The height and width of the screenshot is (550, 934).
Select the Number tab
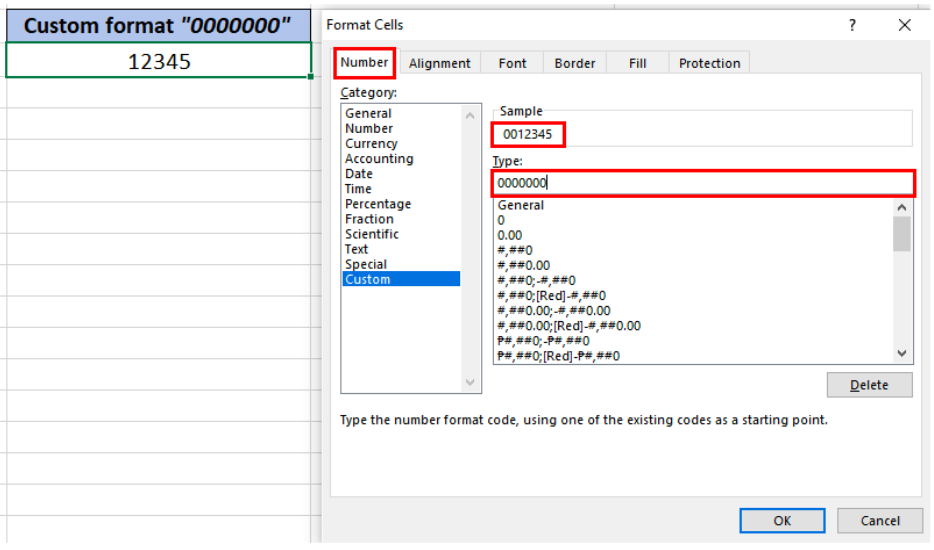[x=364, y=63]
